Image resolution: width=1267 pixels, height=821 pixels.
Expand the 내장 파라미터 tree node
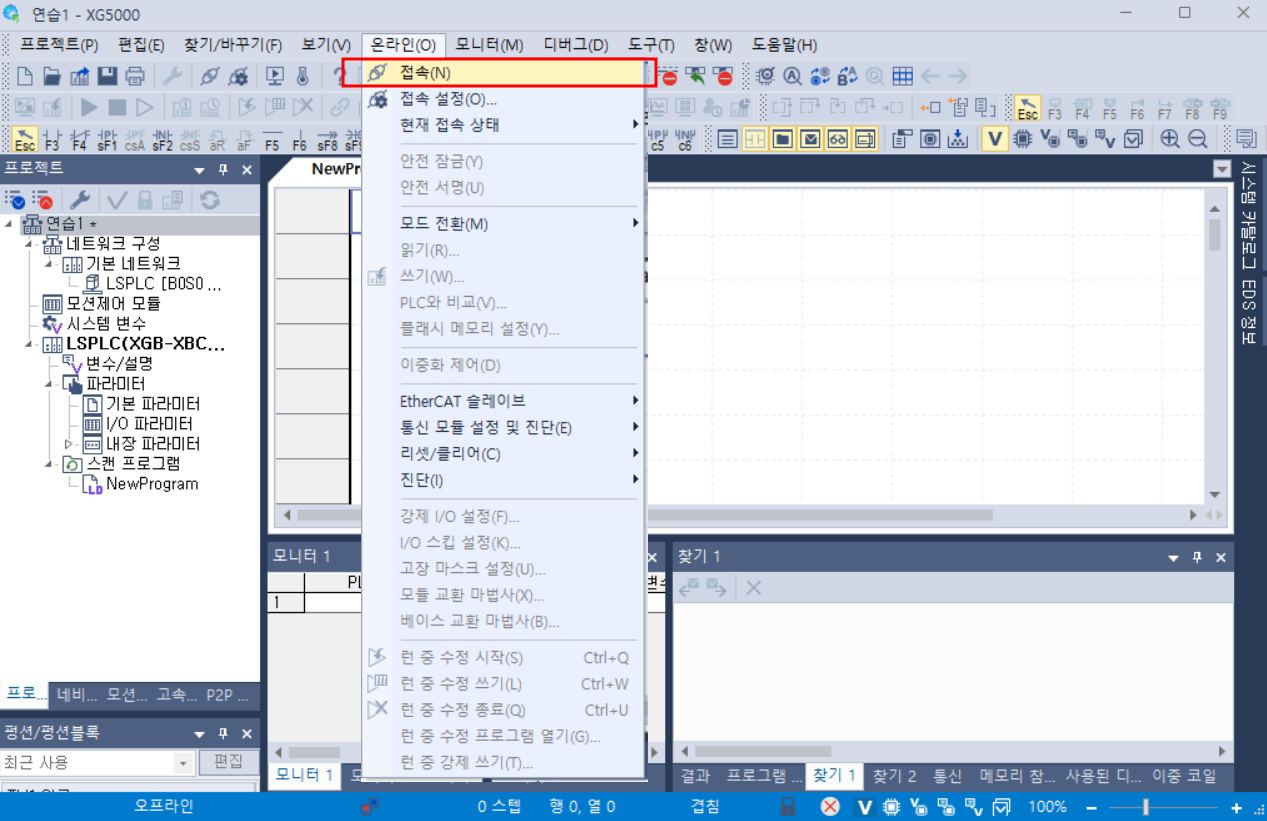click(69, 443)
